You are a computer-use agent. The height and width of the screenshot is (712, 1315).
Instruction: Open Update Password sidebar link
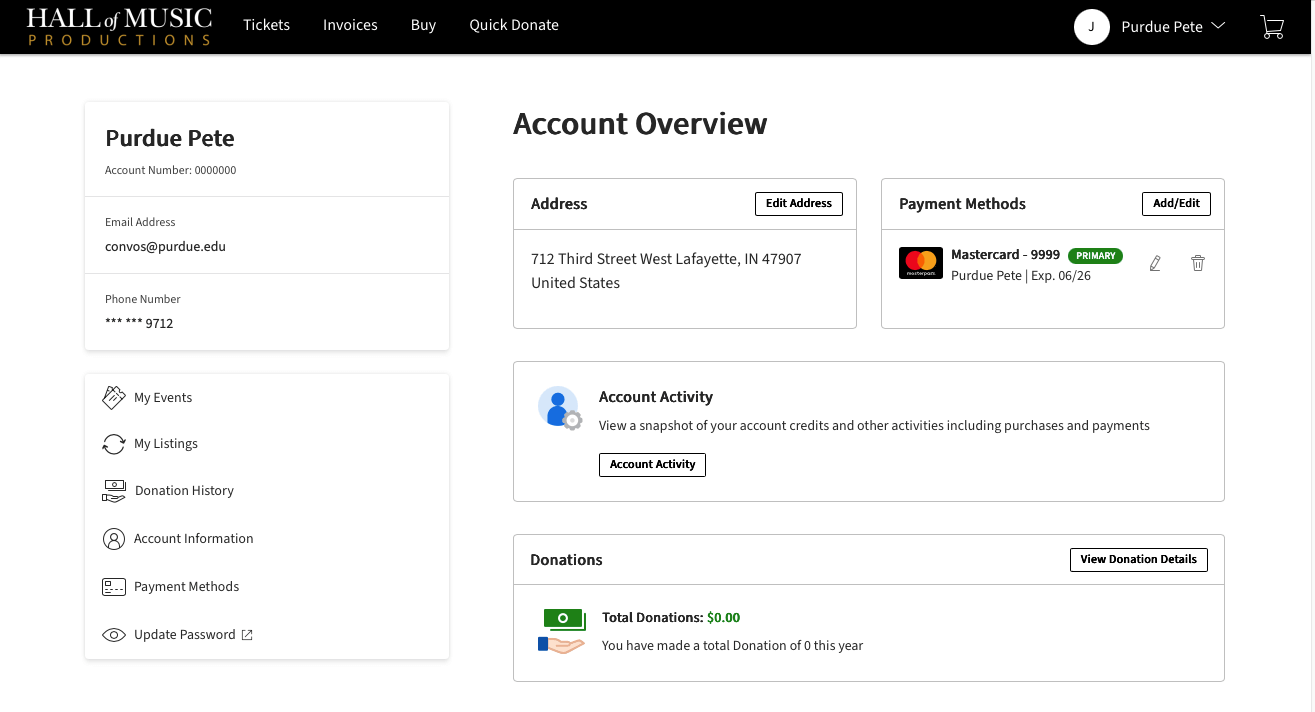click(185, 635)
